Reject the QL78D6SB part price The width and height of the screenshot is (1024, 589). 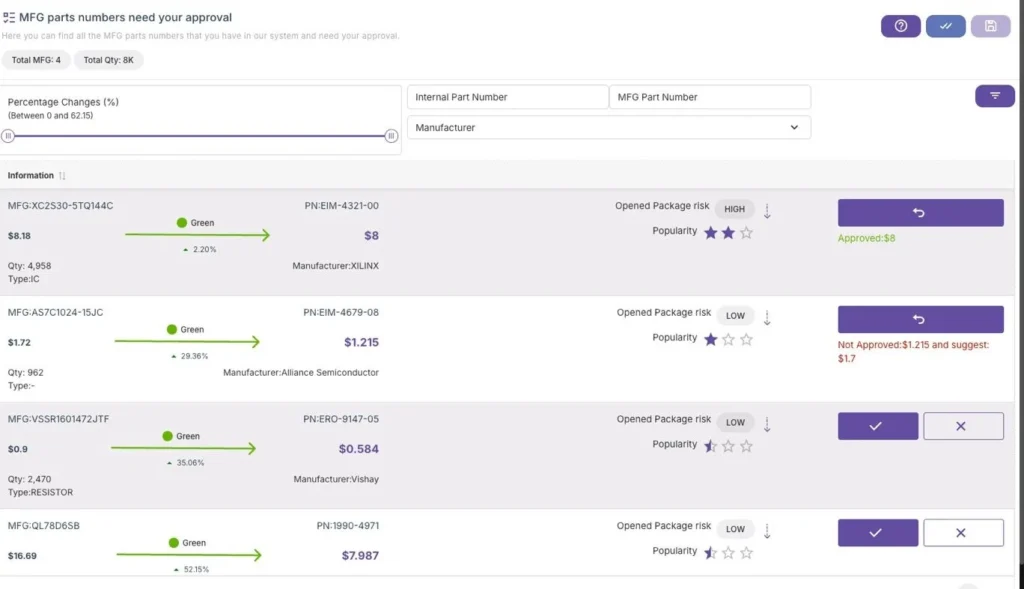[962, 533]
